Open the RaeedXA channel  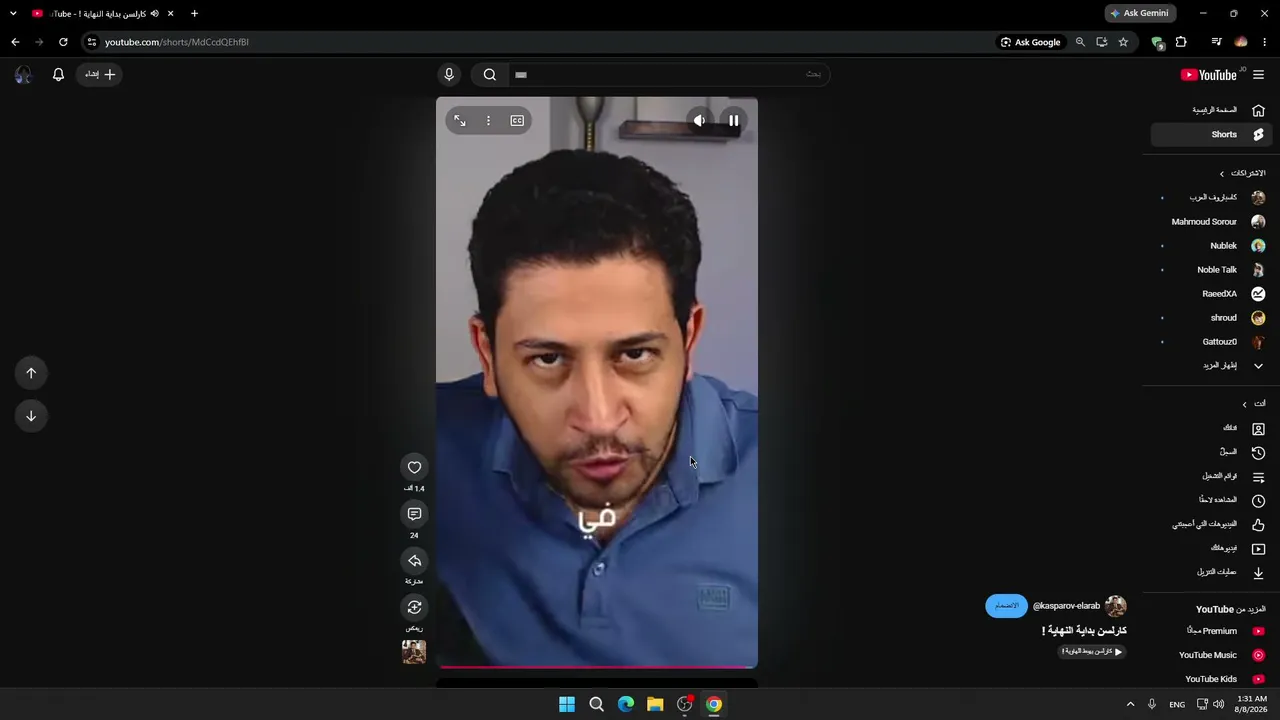[x=1211, y=294]
